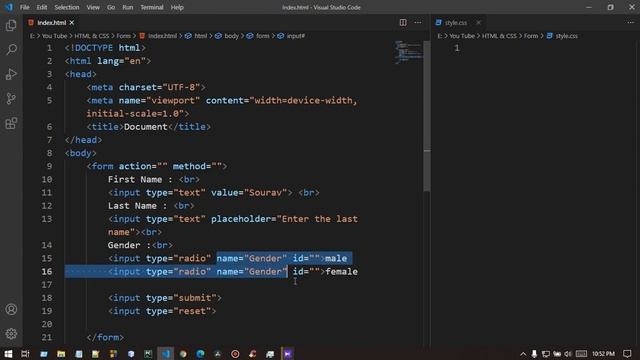Close the style.css tab

coord(478,22)
